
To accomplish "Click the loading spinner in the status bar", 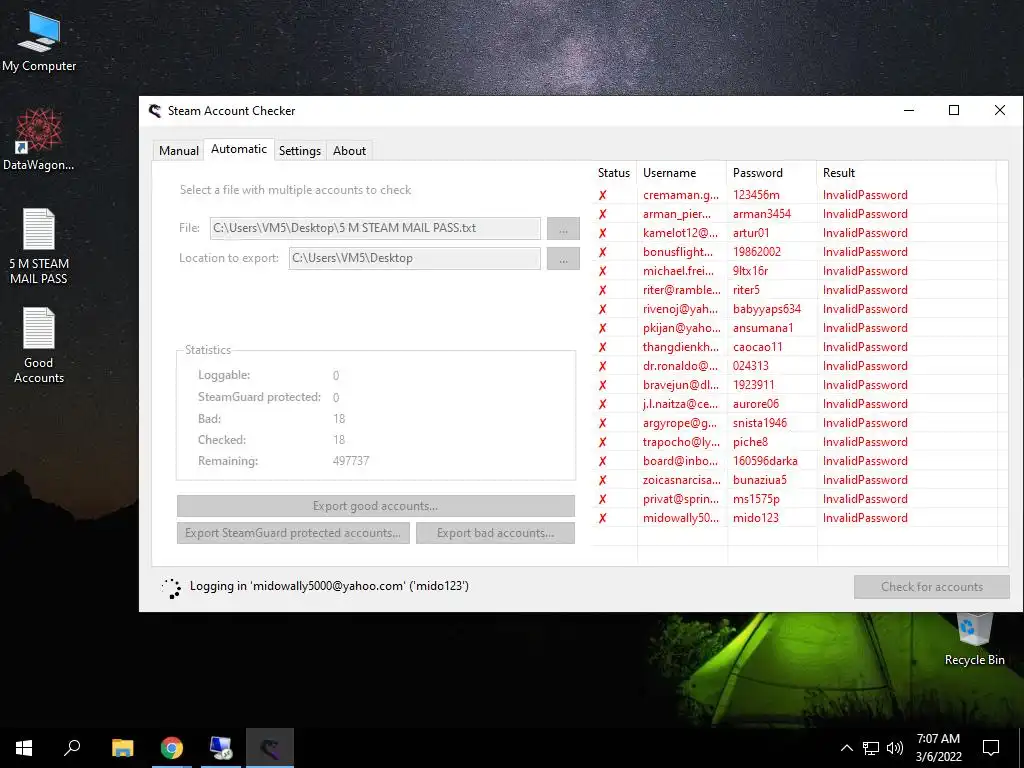I will (x=171, y=587).
